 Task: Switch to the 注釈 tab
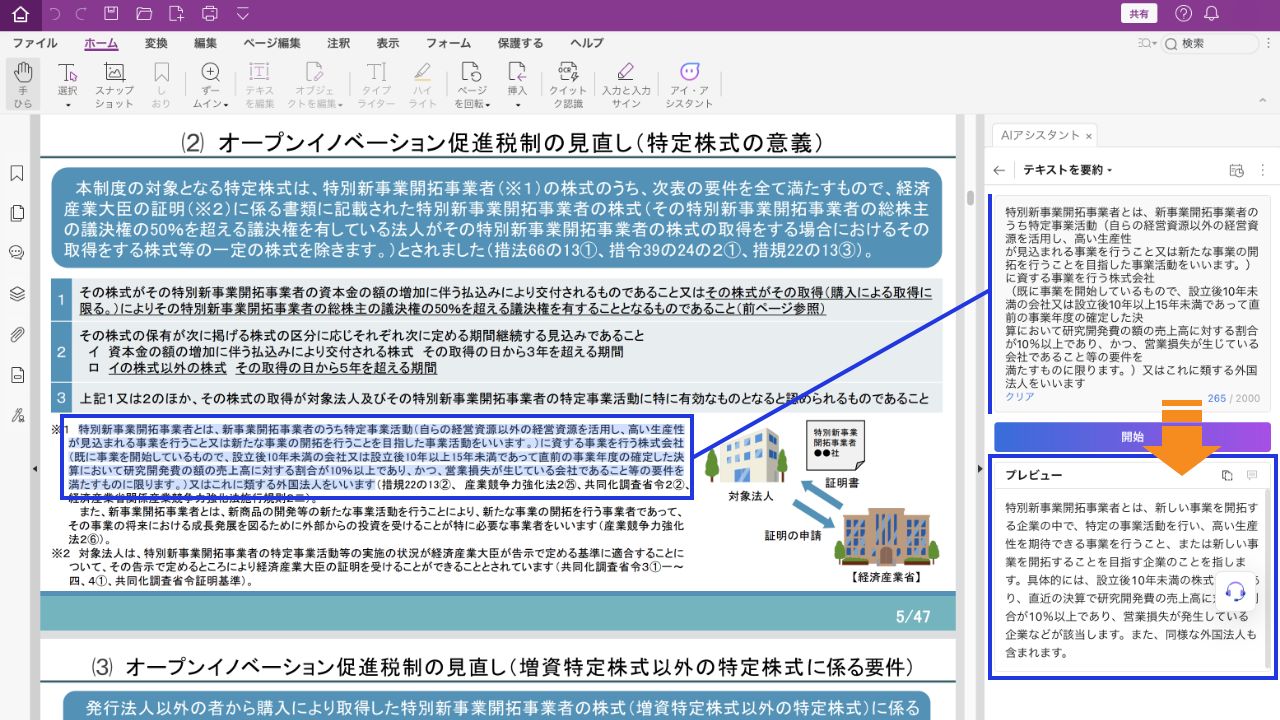click(339, 43)
